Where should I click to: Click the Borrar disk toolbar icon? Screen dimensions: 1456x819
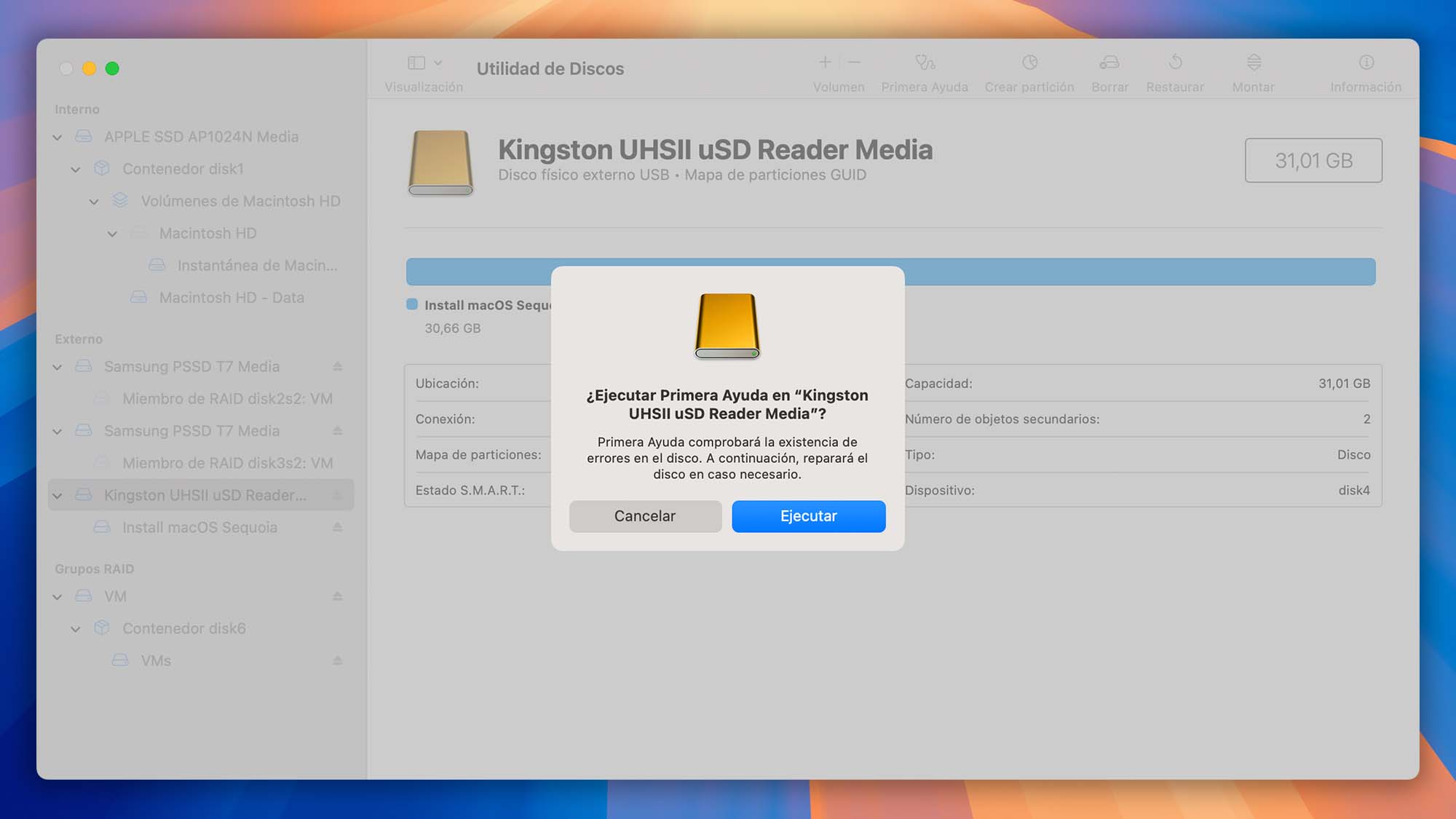(1109, 63)
